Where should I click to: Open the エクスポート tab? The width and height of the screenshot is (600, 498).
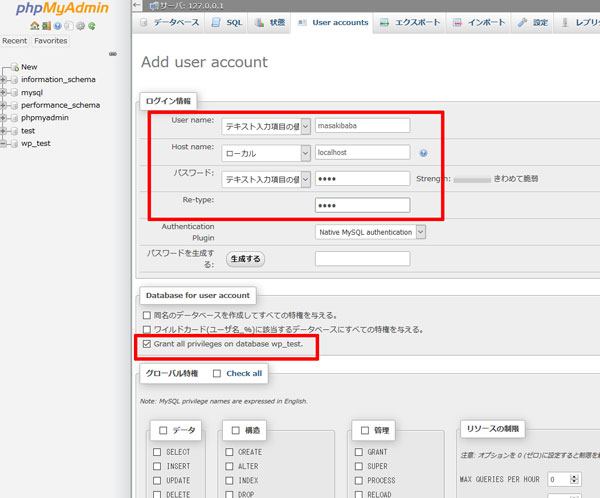(410, 23)
